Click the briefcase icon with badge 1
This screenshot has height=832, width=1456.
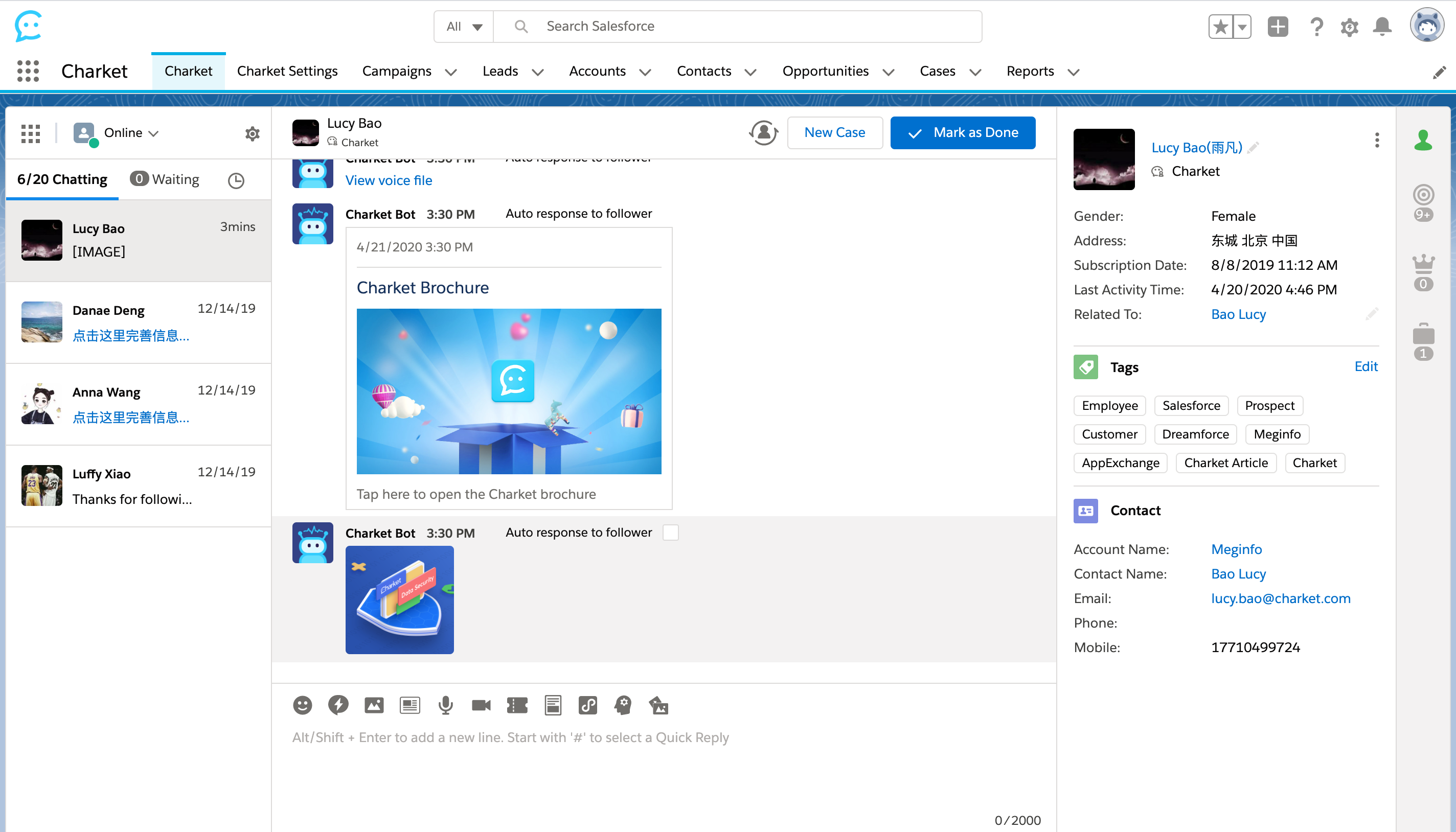coord(1423,342)
